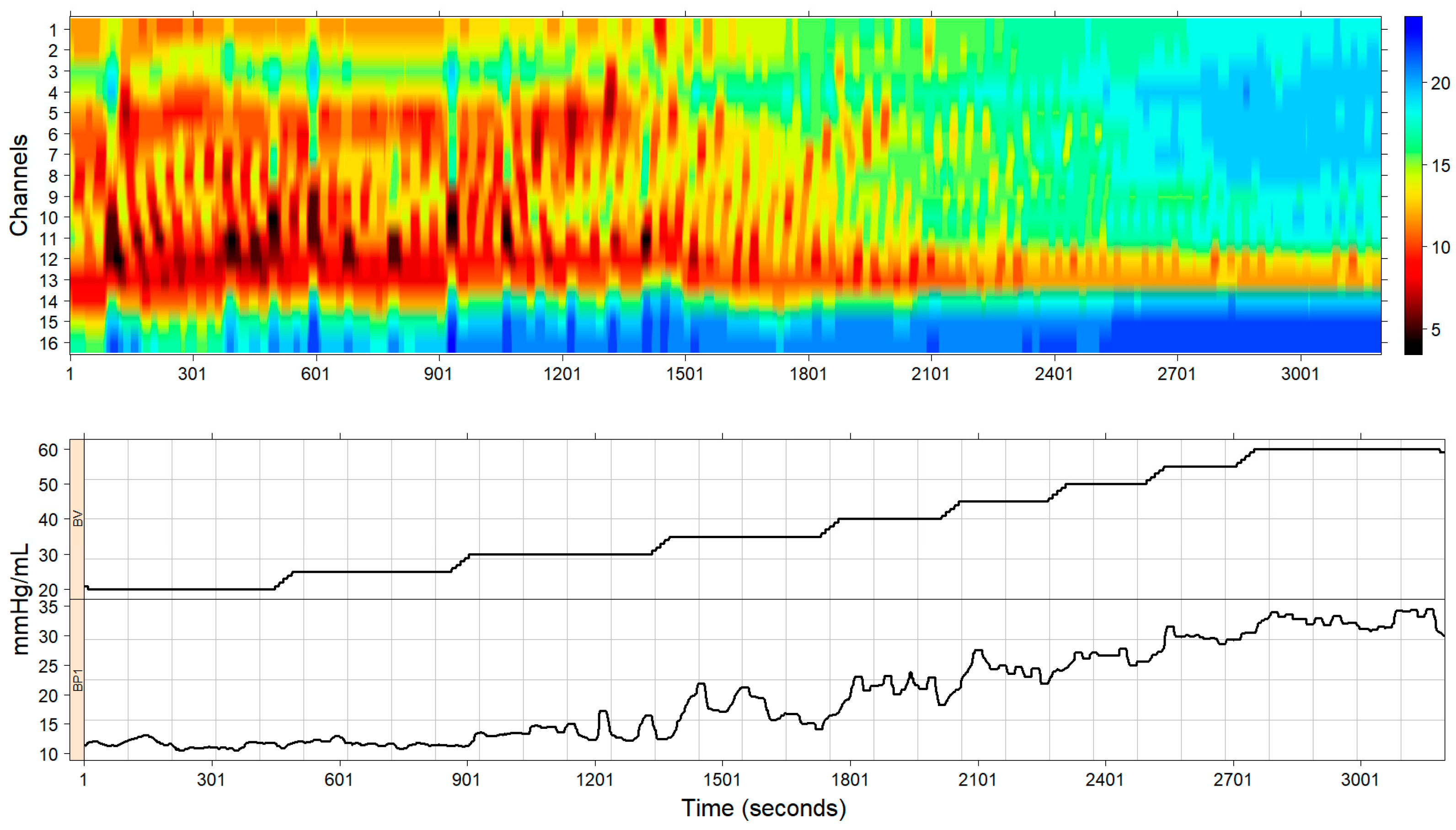The height and width of the screenshot is (830, 1456).
Task: Click the BV strip label
Action: click(77, 519)
